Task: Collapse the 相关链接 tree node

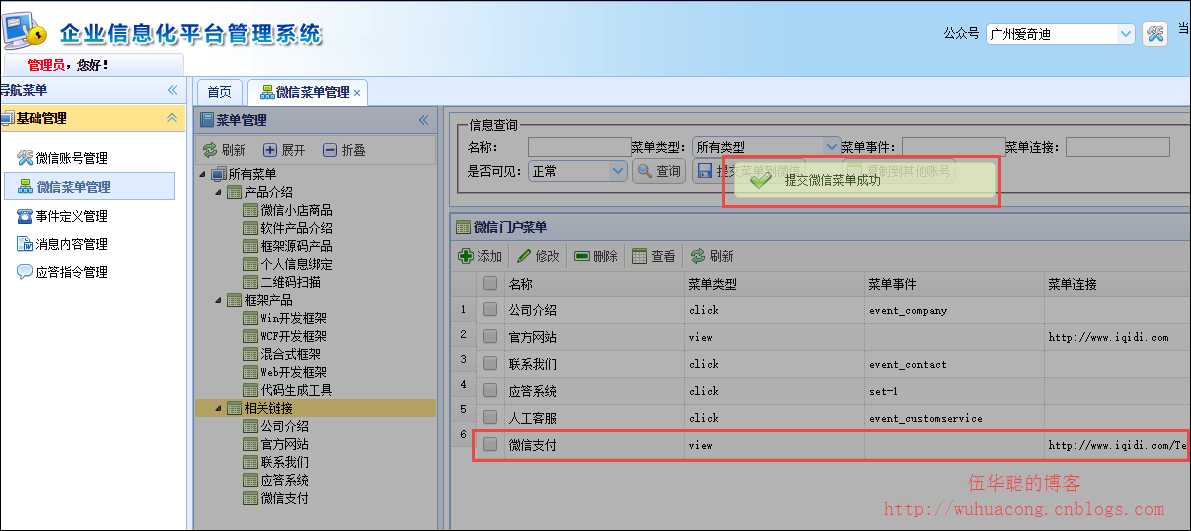Action: (x=219, y=408)
